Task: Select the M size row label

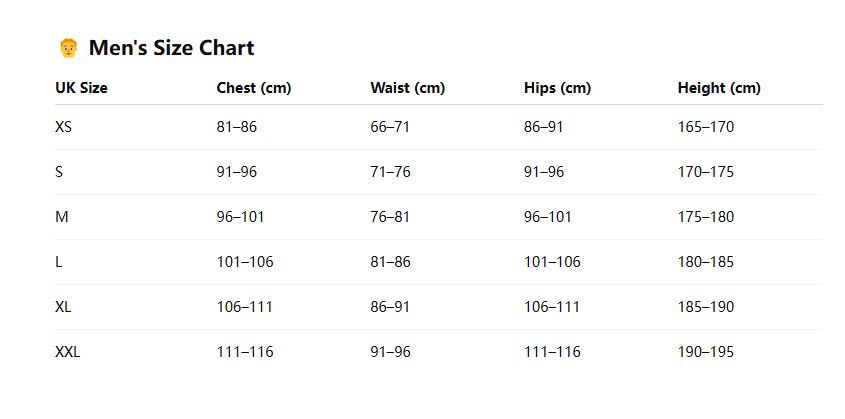Action: click(61, 217)
